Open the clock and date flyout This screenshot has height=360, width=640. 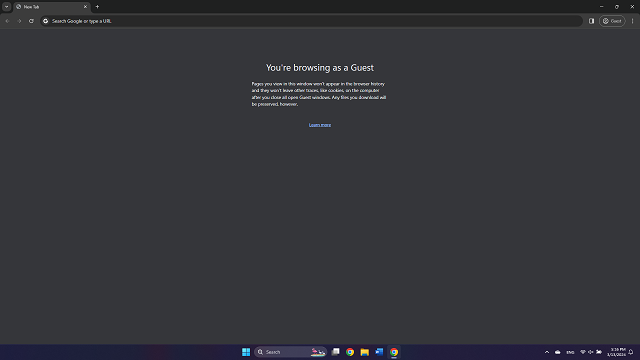[x=616, y=352]
